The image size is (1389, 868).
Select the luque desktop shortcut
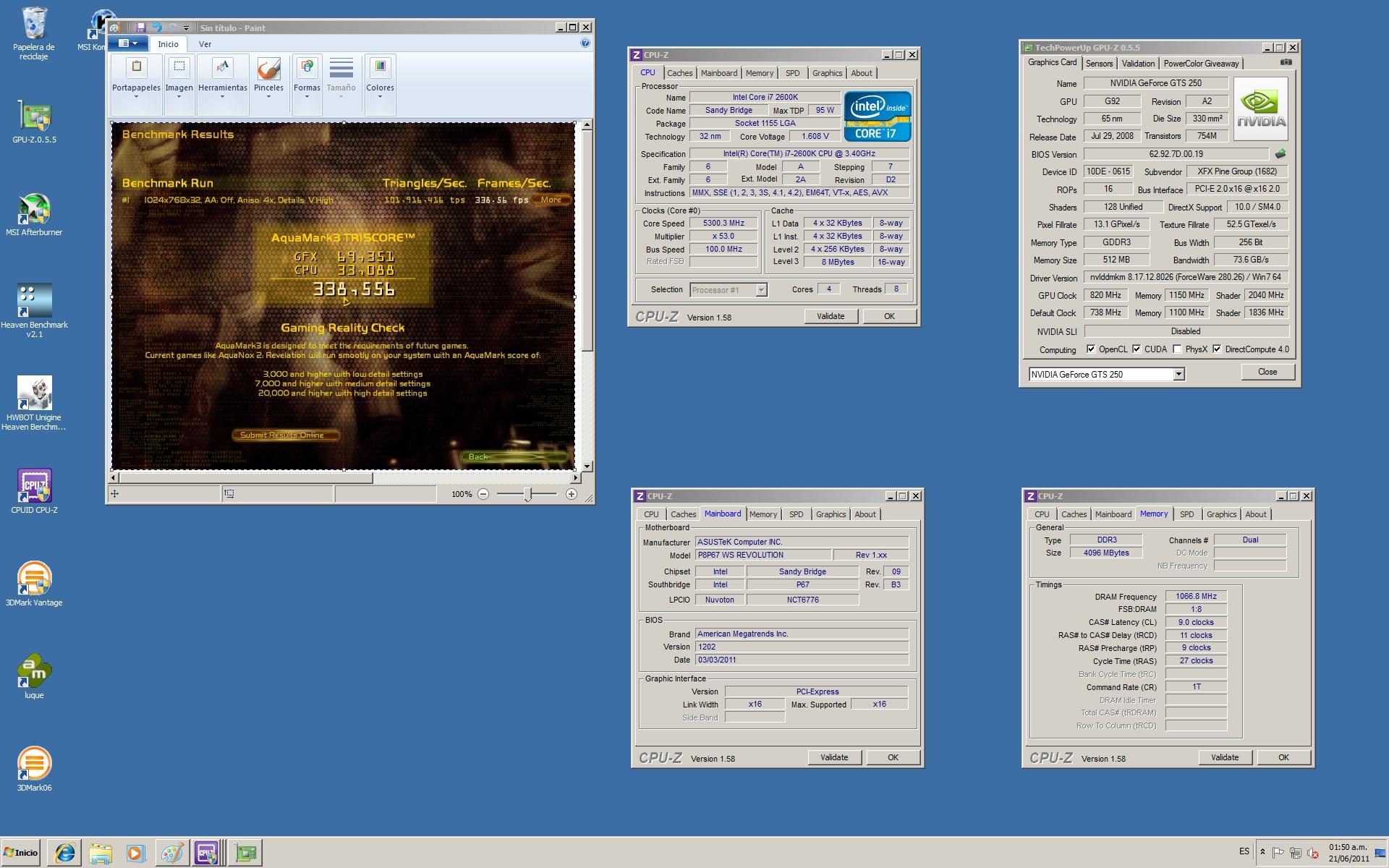(34, 677)
